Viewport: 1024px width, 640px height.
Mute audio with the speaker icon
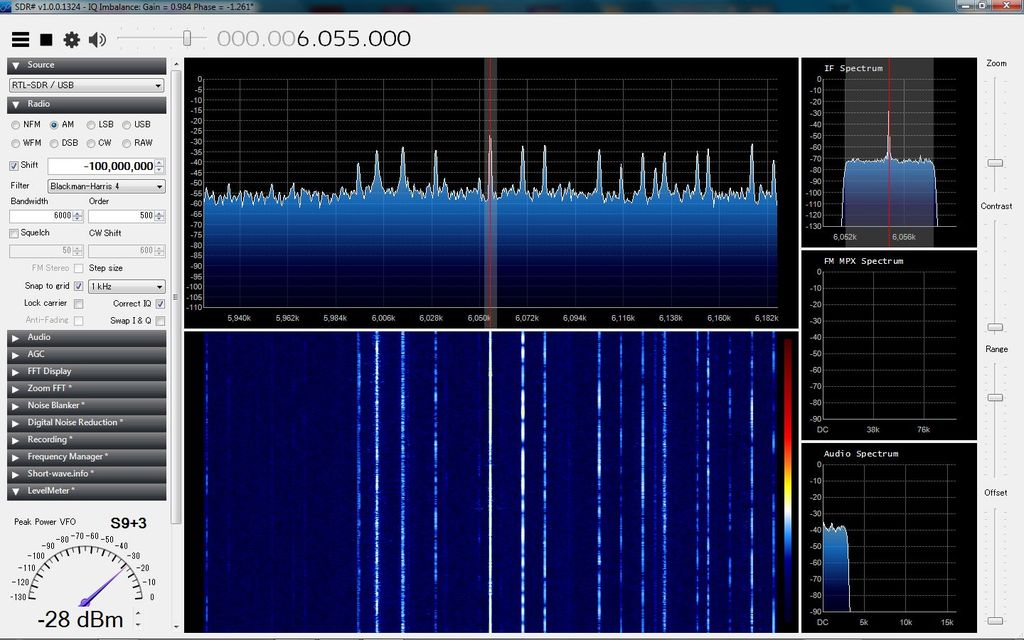pos(97,40)
